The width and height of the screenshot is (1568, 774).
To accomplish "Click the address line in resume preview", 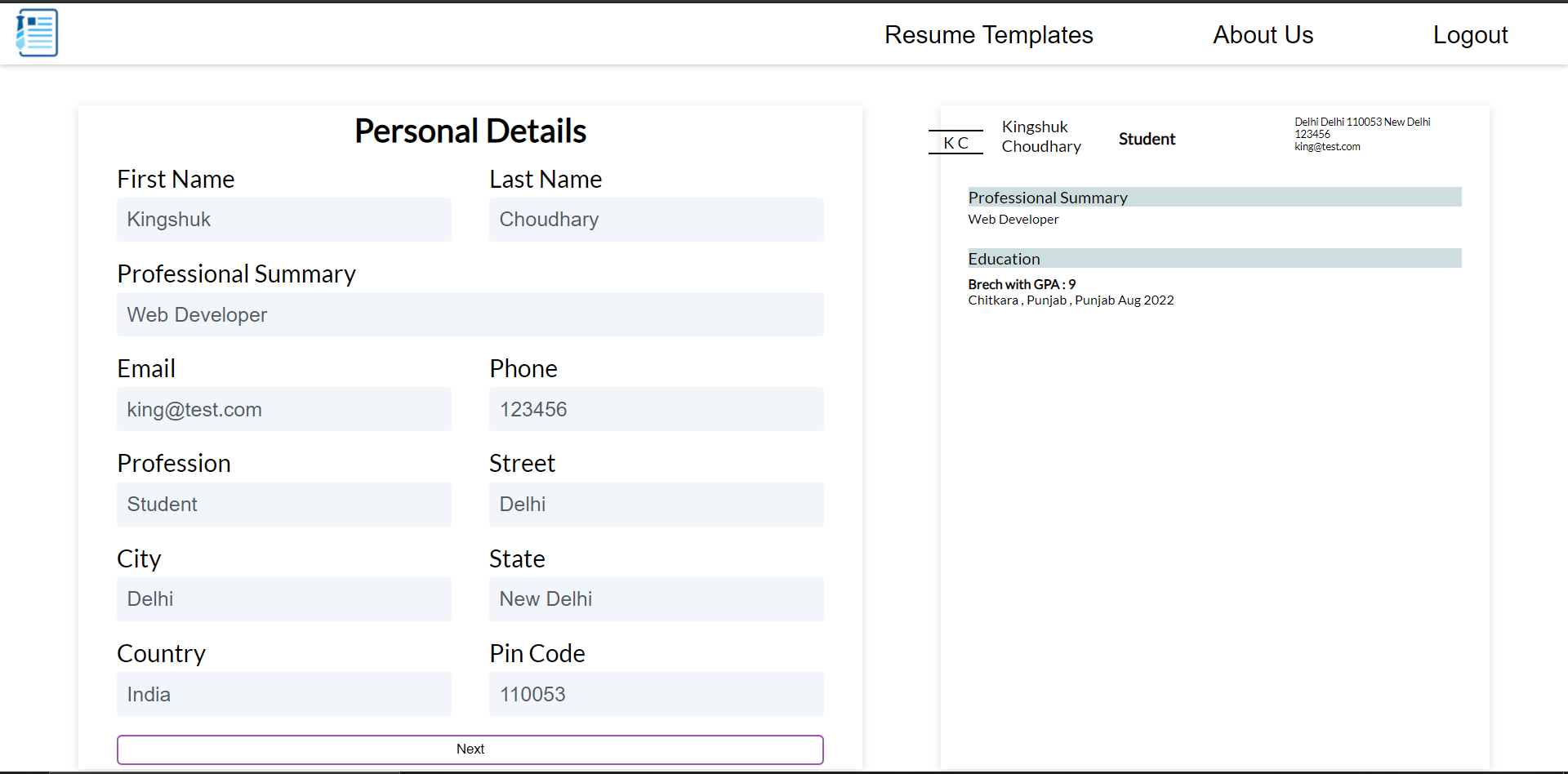I will click(1362, 122).
